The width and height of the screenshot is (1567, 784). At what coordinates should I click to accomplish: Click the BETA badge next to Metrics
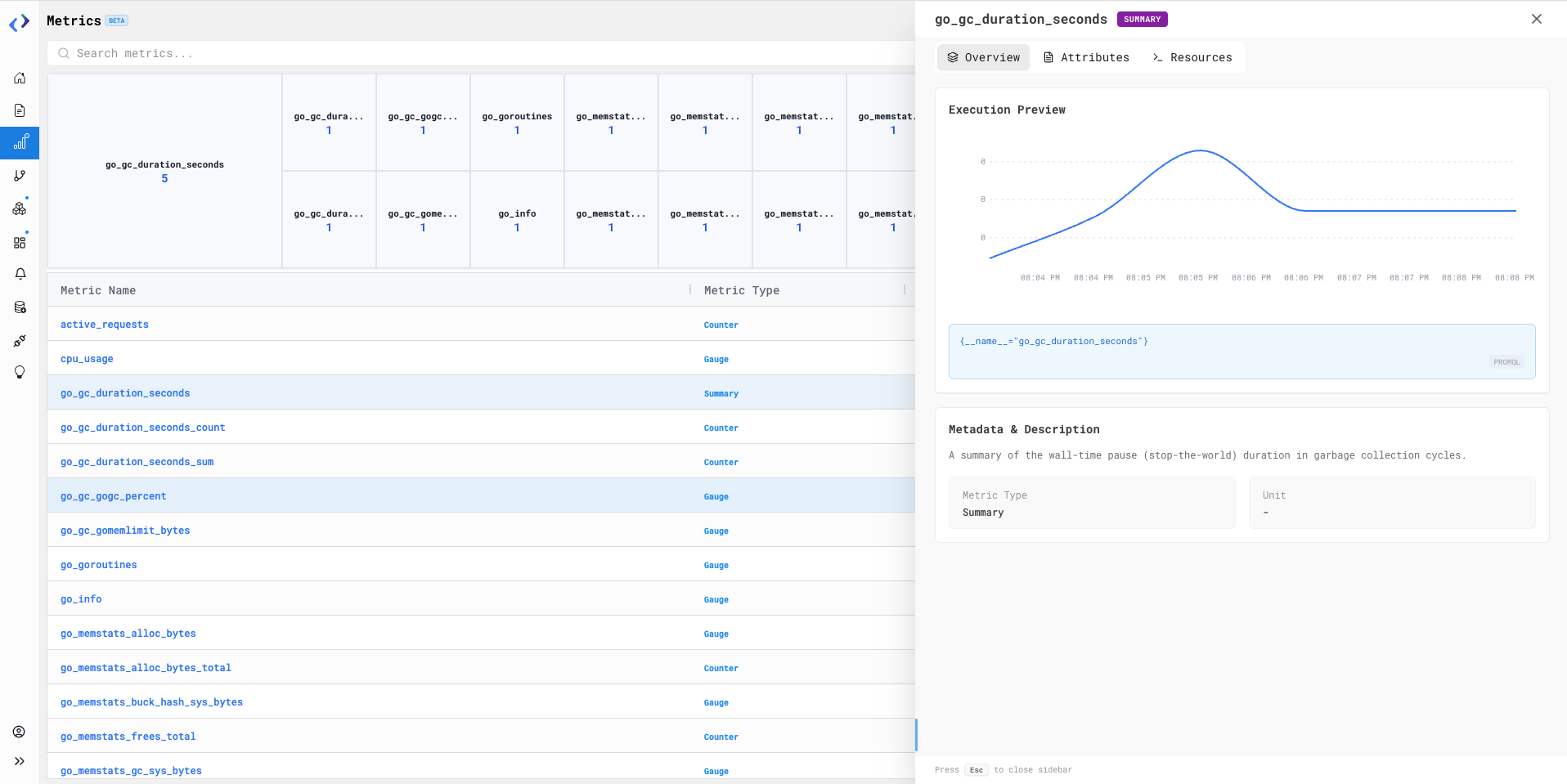(x=117, y=20)
